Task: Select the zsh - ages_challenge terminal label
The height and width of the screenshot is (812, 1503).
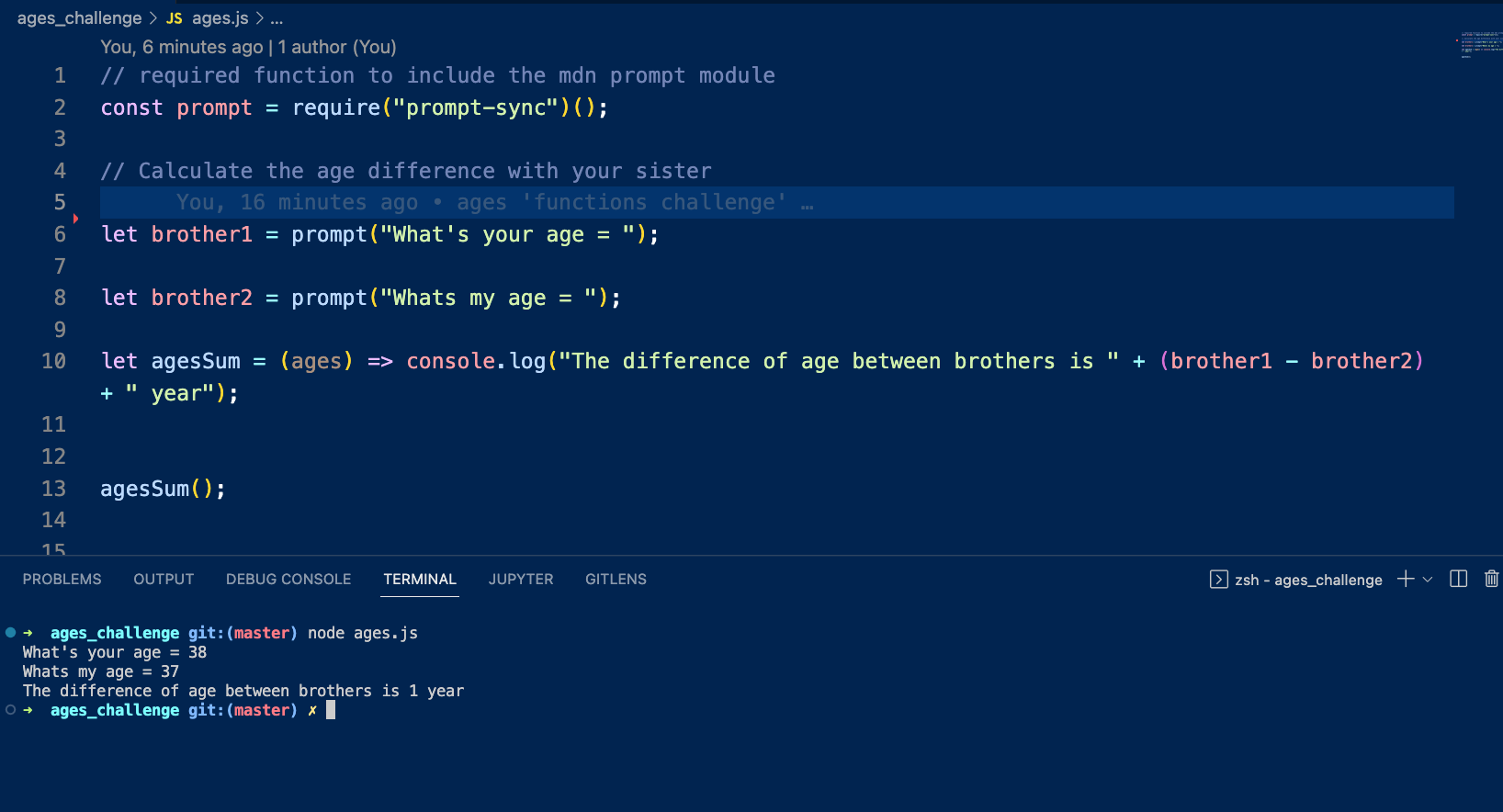Action: coord(1308,580)
